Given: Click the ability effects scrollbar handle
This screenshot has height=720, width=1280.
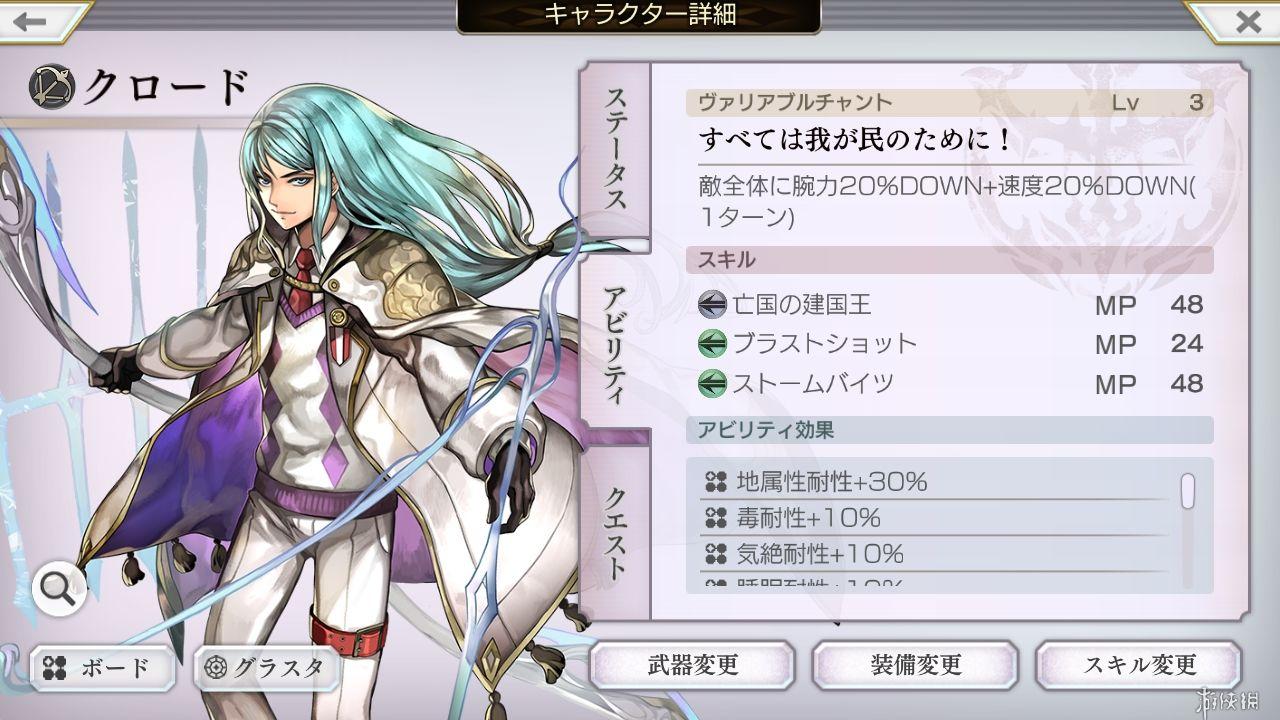Looking at the screenshot, I should click(x=1188, y=491).
